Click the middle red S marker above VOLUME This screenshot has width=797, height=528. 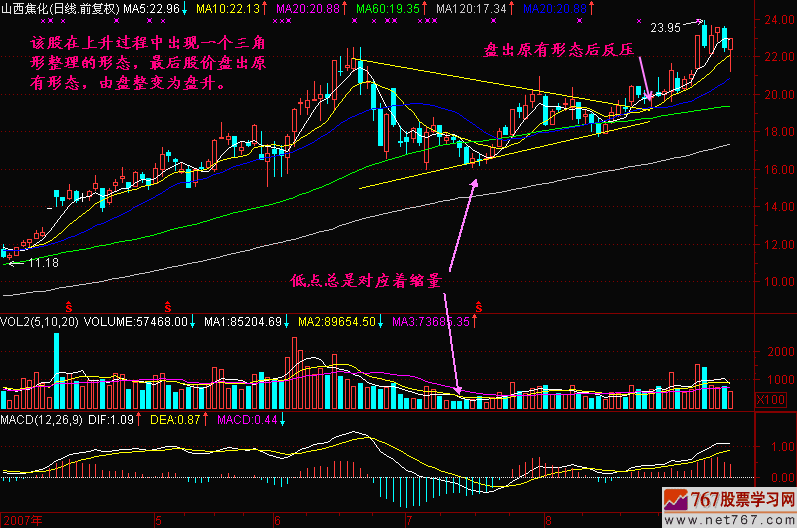coord(167,303)
